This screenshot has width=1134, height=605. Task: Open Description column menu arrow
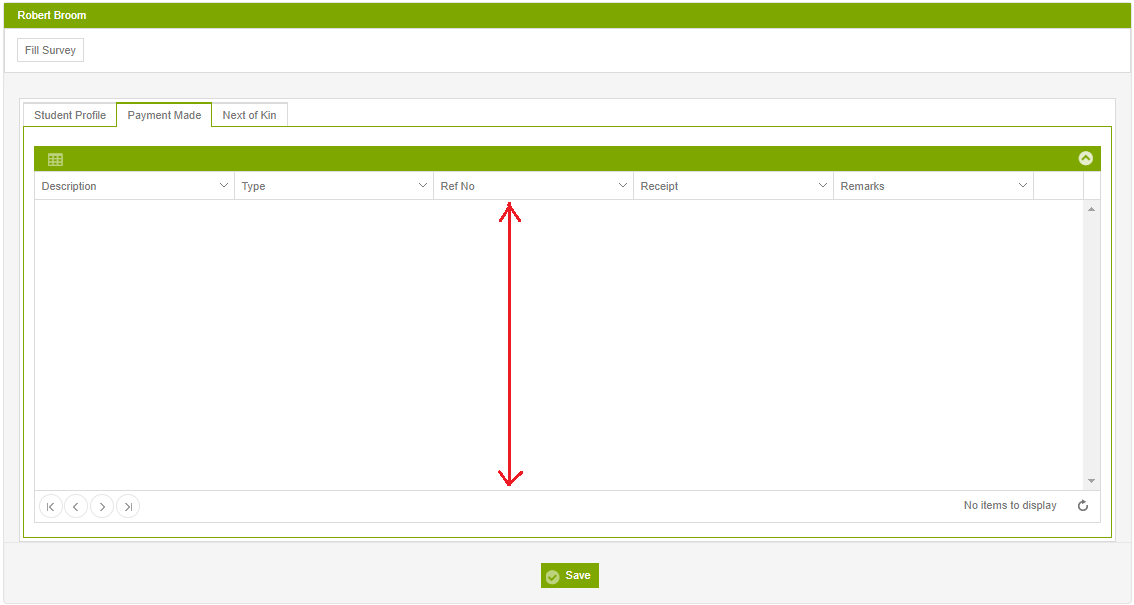coord(223,186)
